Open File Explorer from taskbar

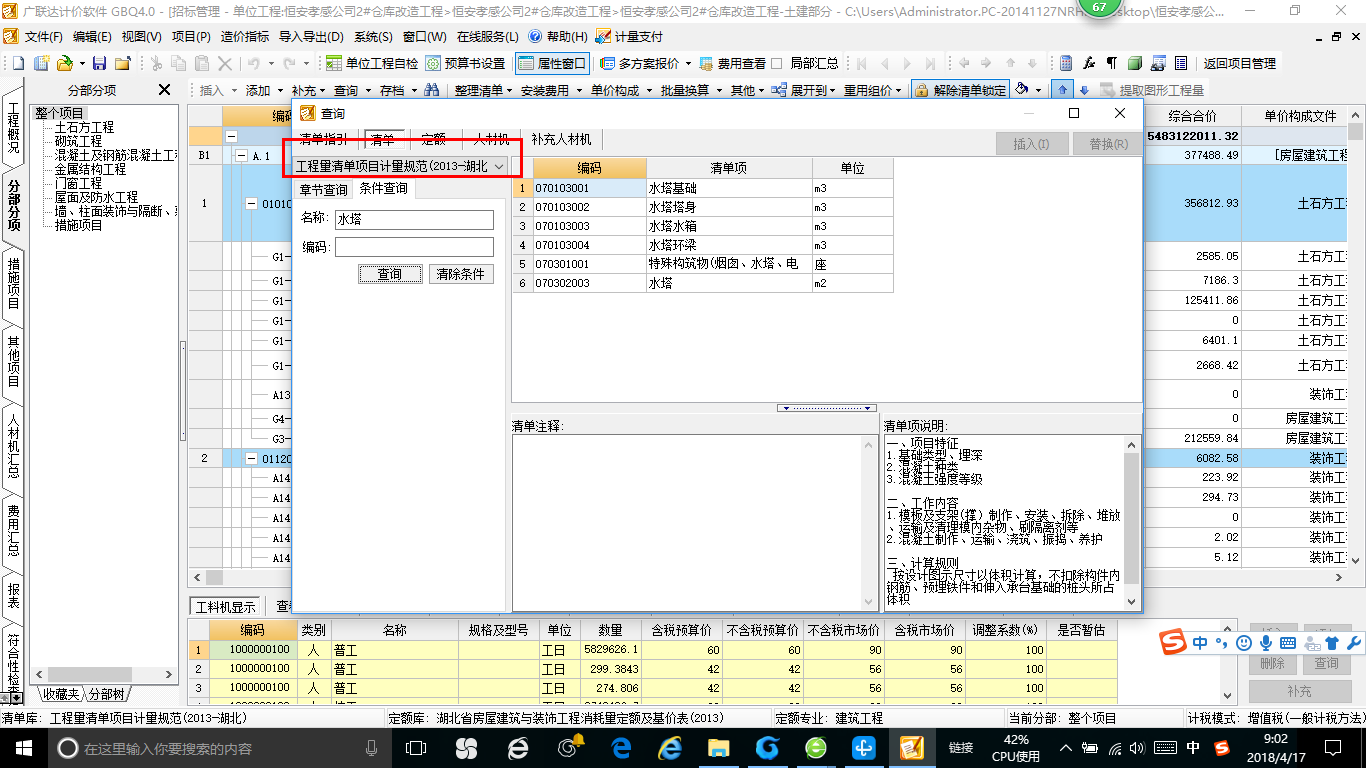718,747
